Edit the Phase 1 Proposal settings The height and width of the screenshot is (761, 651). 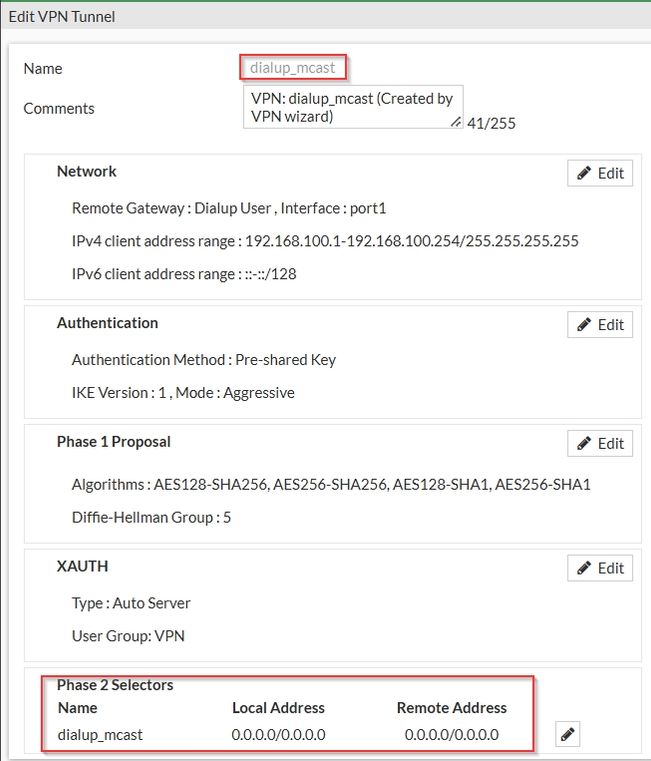(600, 444)
